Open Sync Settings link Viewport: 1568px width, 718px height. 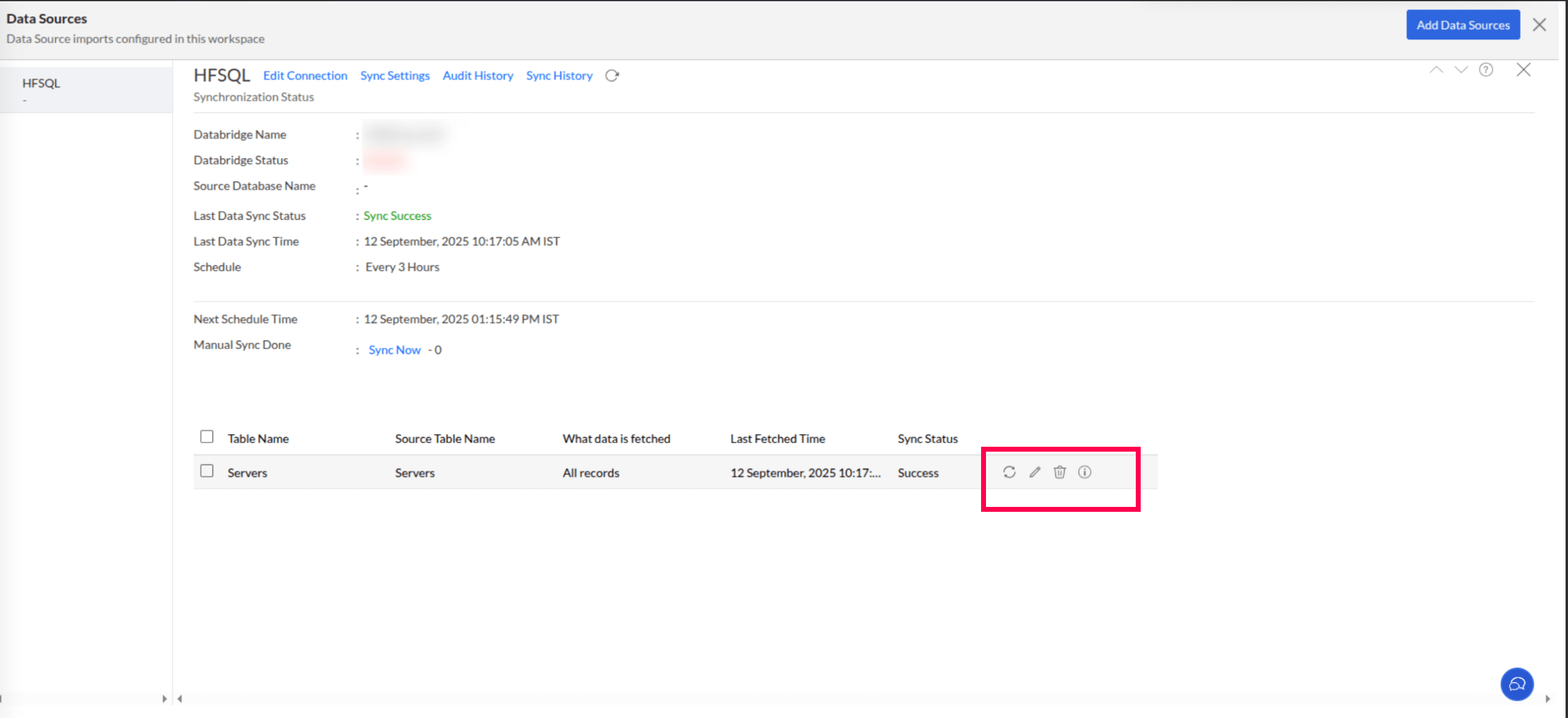pyautogui.click(x=395, y=75)
